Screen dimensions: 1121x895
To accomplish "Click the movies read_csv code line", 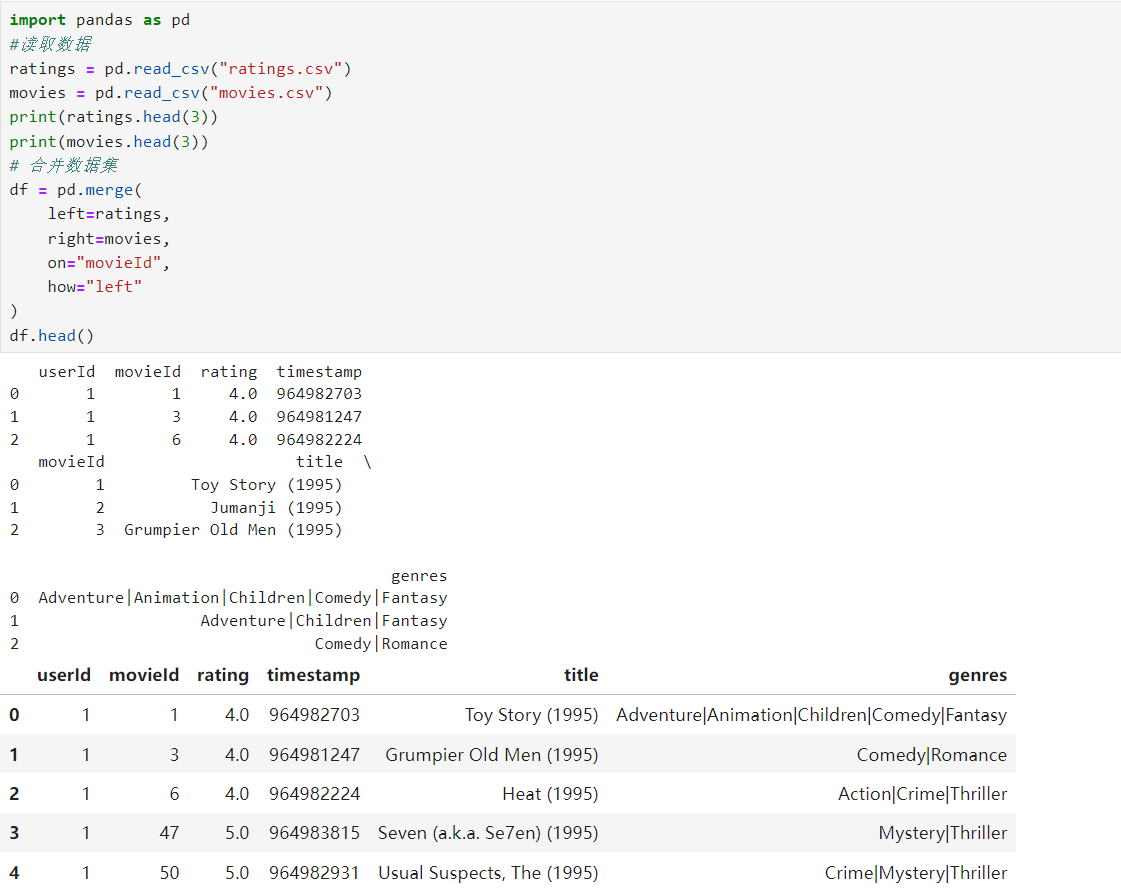I will tap(171, 93).
